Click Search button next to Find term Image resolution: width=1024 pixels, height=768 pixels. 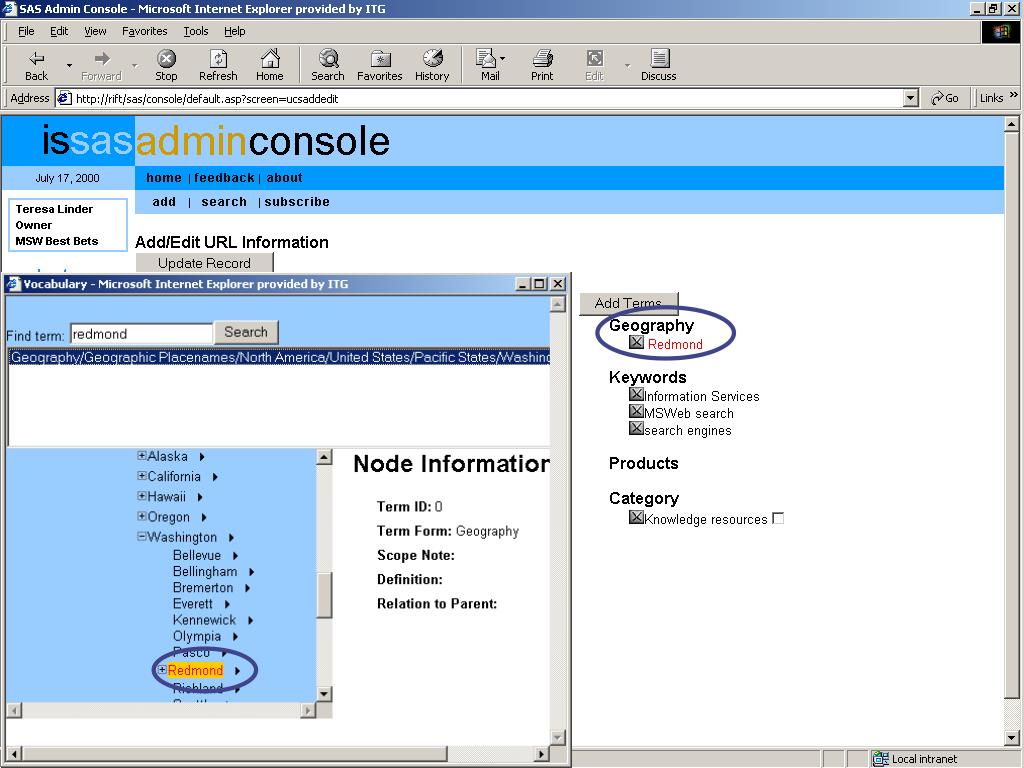[246, 332]
